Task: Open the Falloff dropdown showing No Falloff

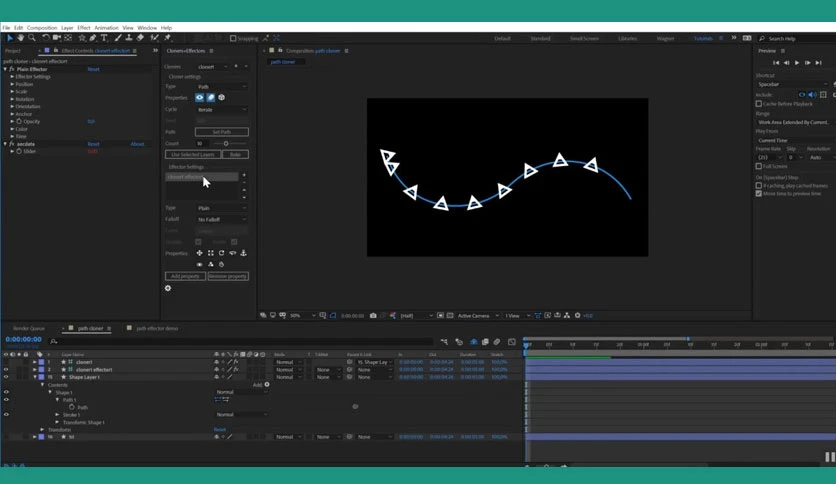Action: (222, 219)
